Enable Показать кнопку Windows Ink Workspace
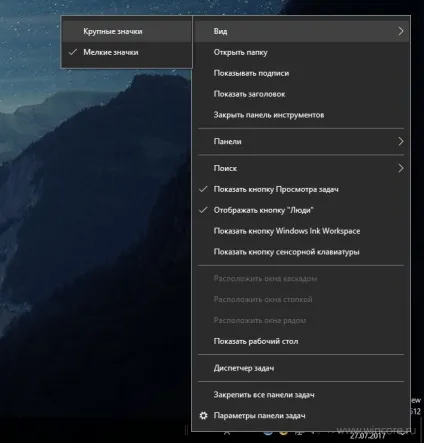This screenshot has height=443, width=424. coord(301,231)
